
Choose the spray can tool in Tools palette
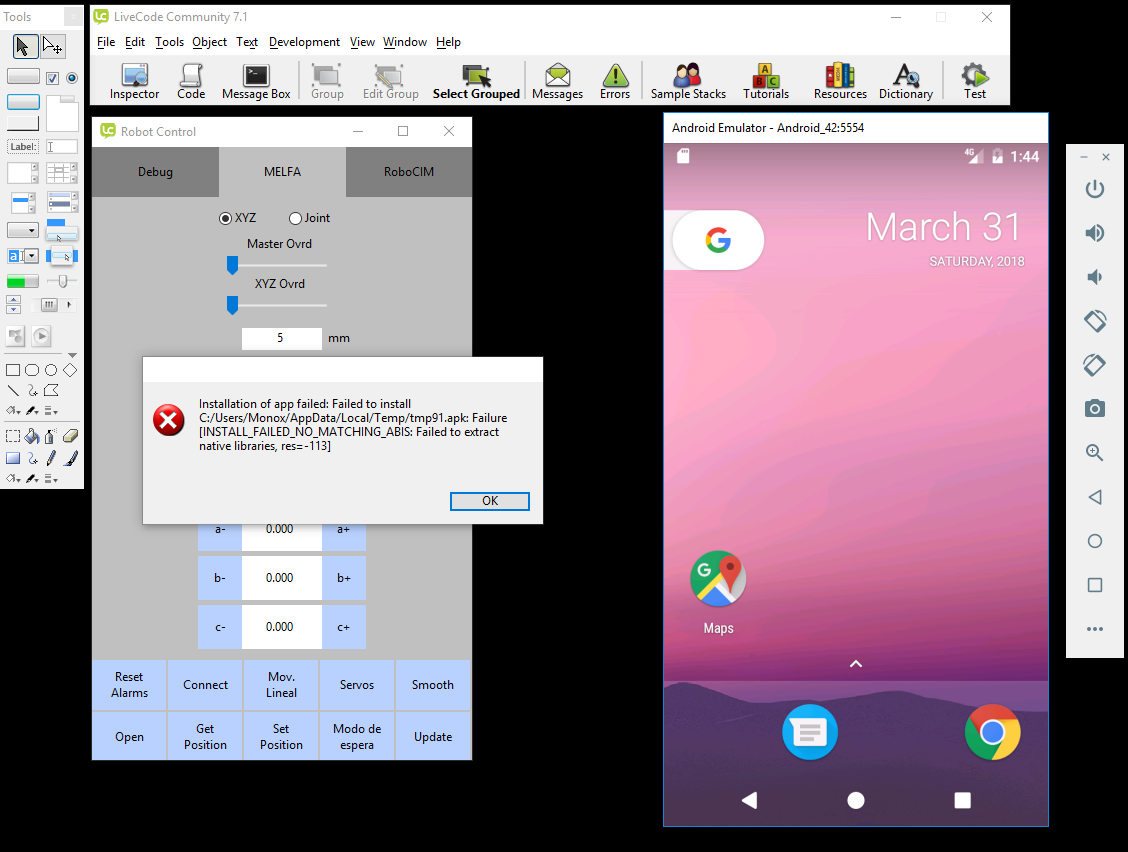pos(50,436)
